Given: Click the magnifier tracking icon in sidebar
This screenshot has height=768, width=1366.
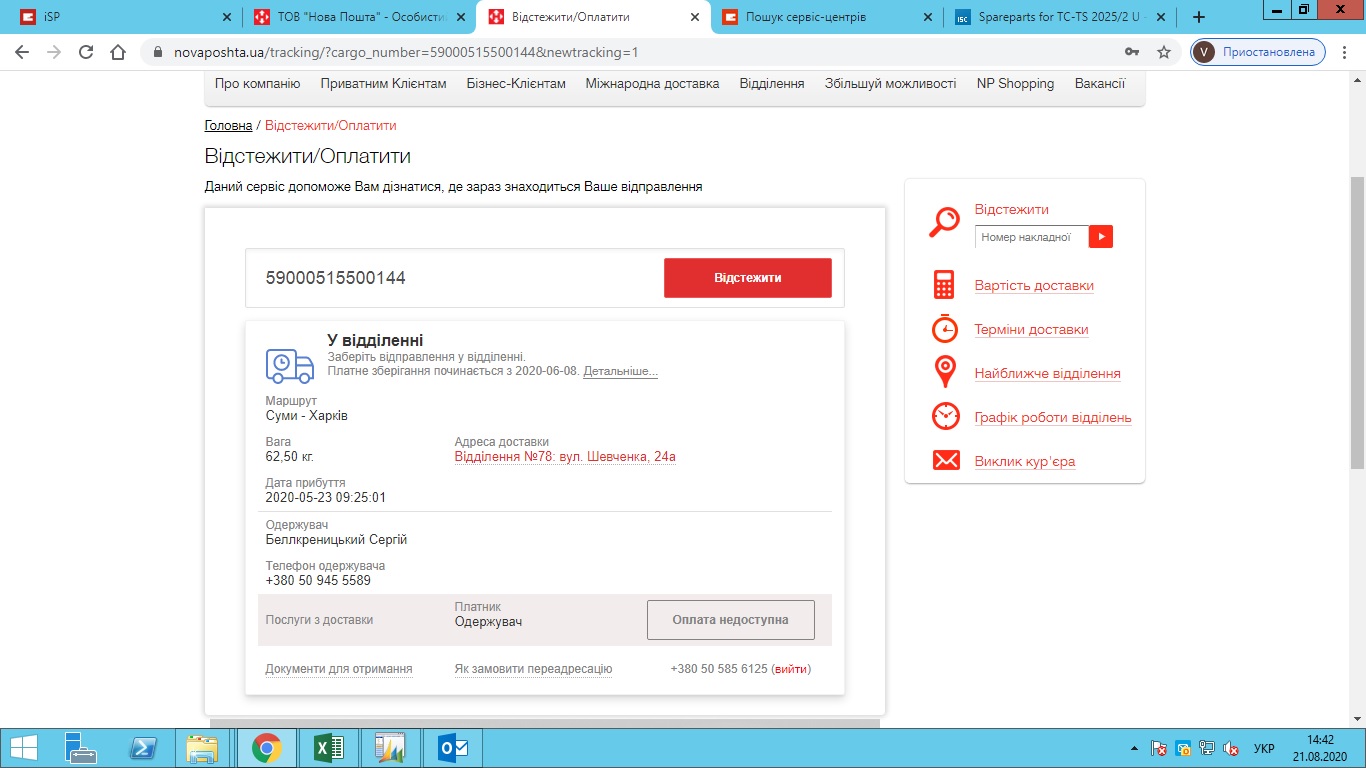Looking at the screenshot, I should coord(945,222).
